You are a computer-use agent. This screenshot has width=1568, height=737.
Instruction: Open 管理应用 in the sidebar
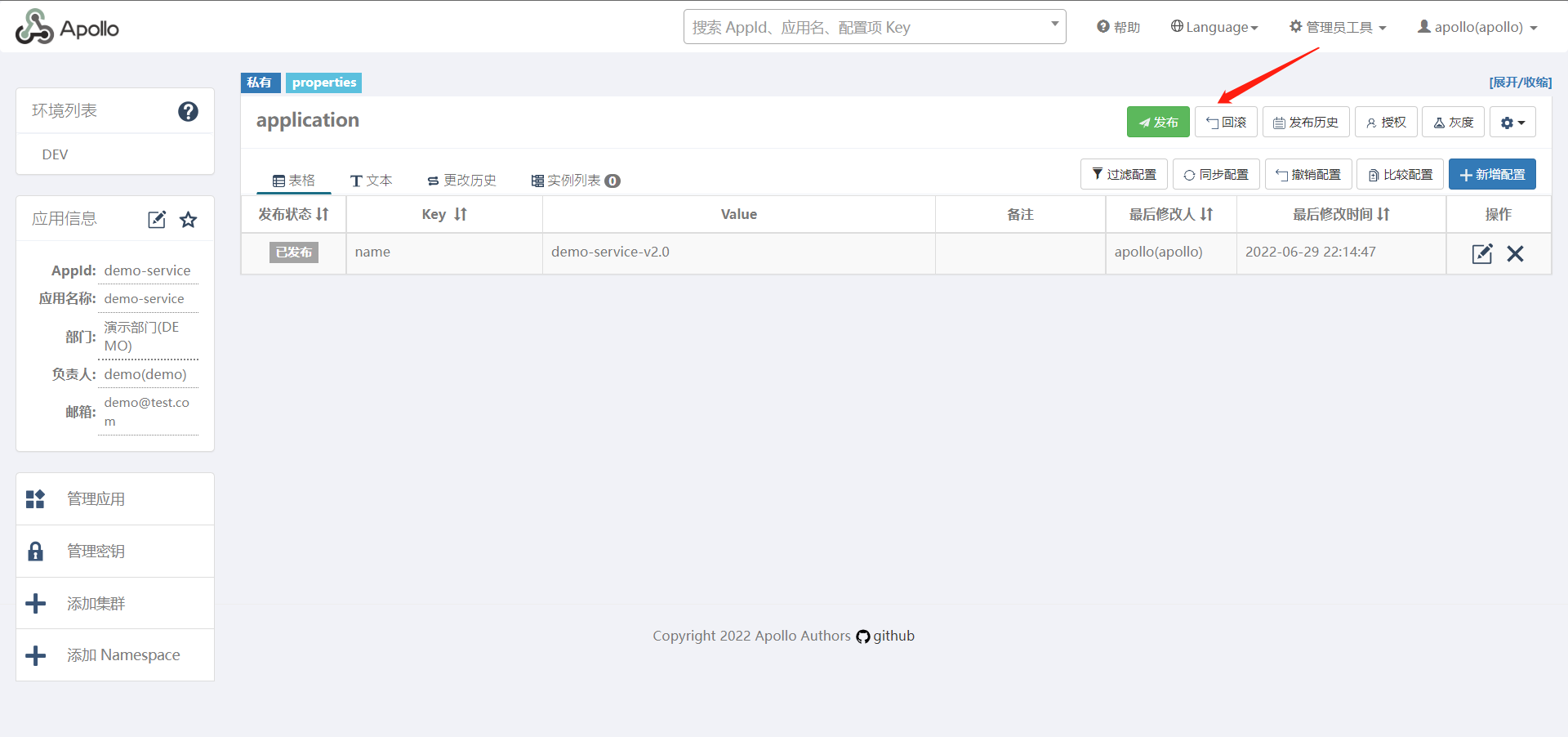96,499
